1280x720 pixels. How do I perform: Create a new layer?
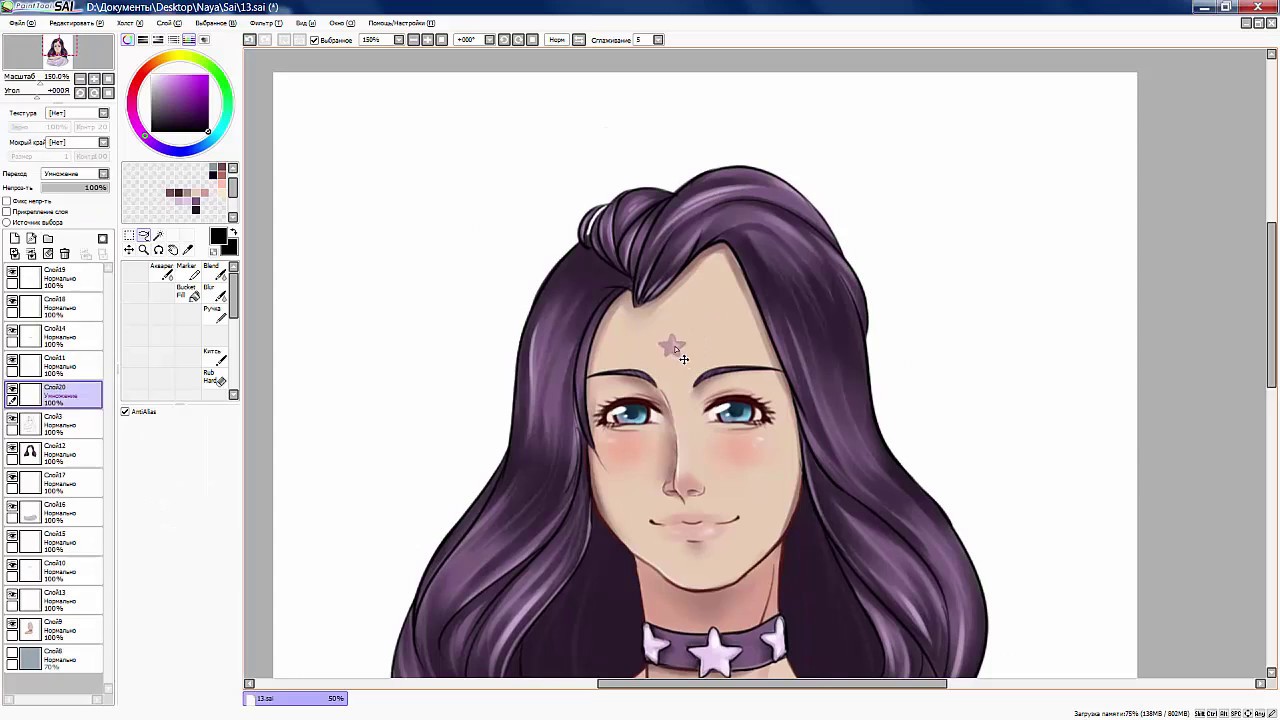point(15,238)
